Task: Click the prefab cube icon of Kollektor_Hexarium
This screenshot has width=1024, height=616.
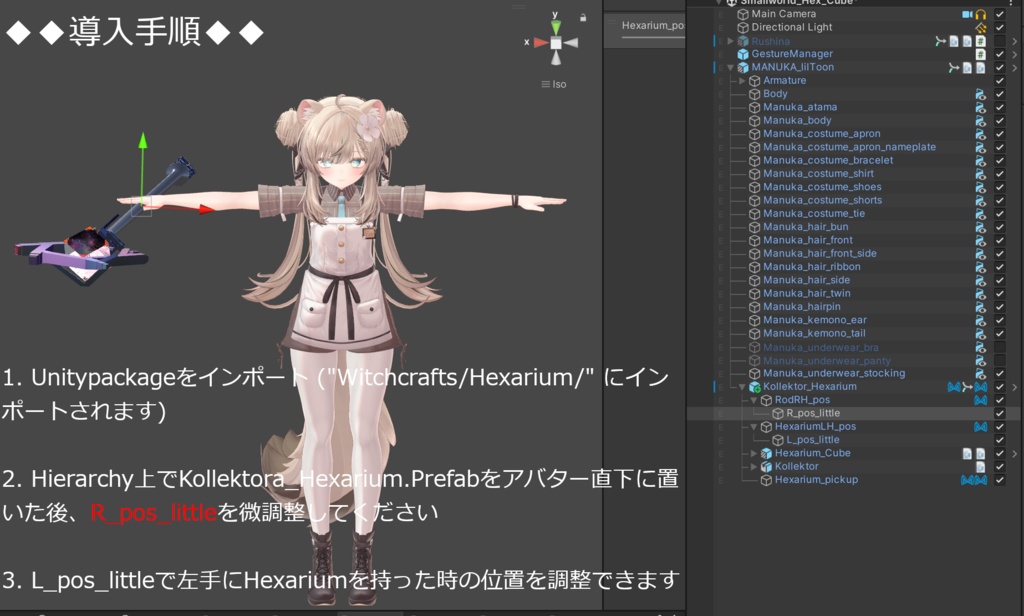Action: 754,386
